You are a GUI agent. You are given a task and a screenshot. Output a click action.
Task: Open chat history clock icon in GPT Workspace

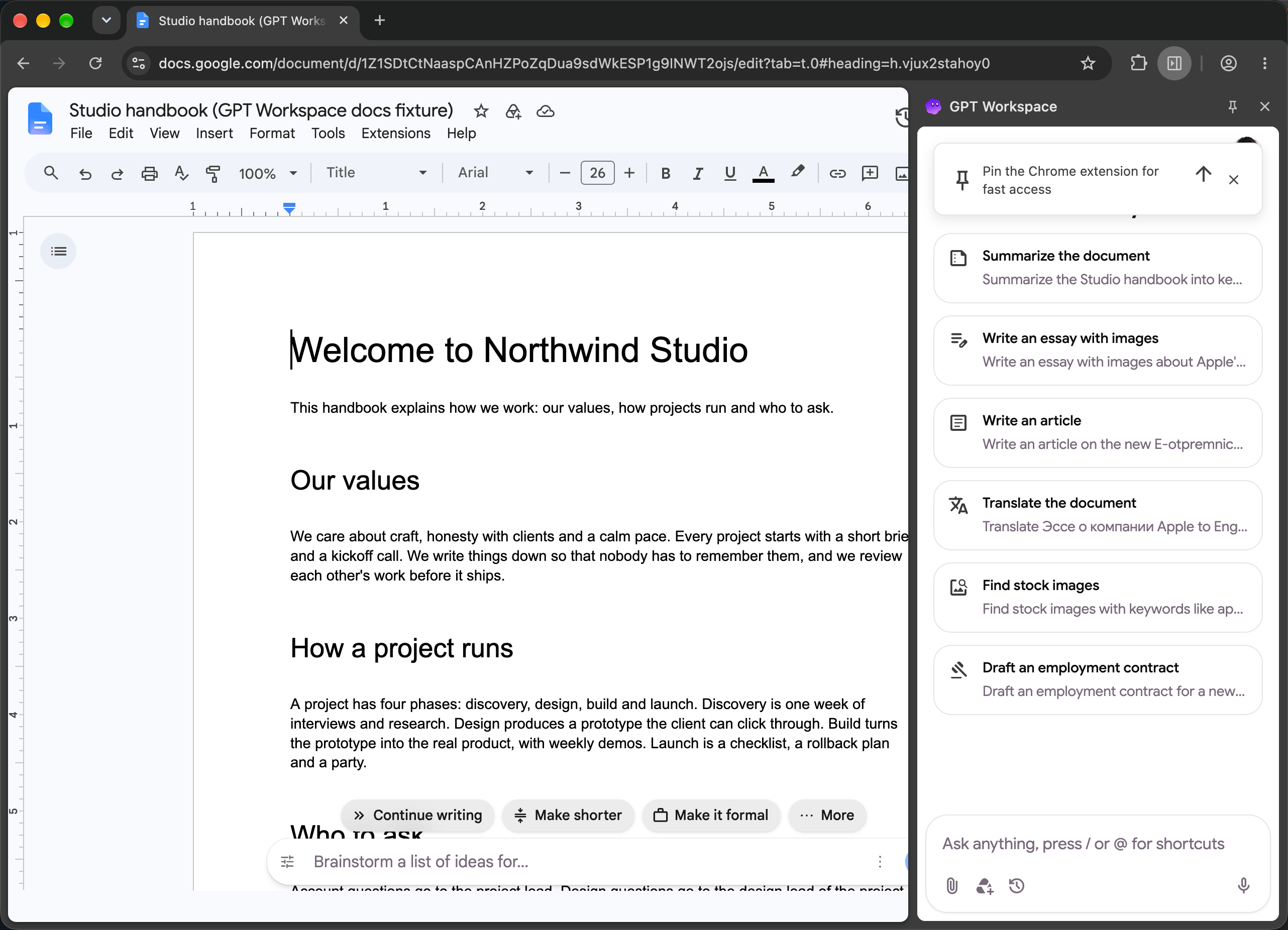point(1017,886)
